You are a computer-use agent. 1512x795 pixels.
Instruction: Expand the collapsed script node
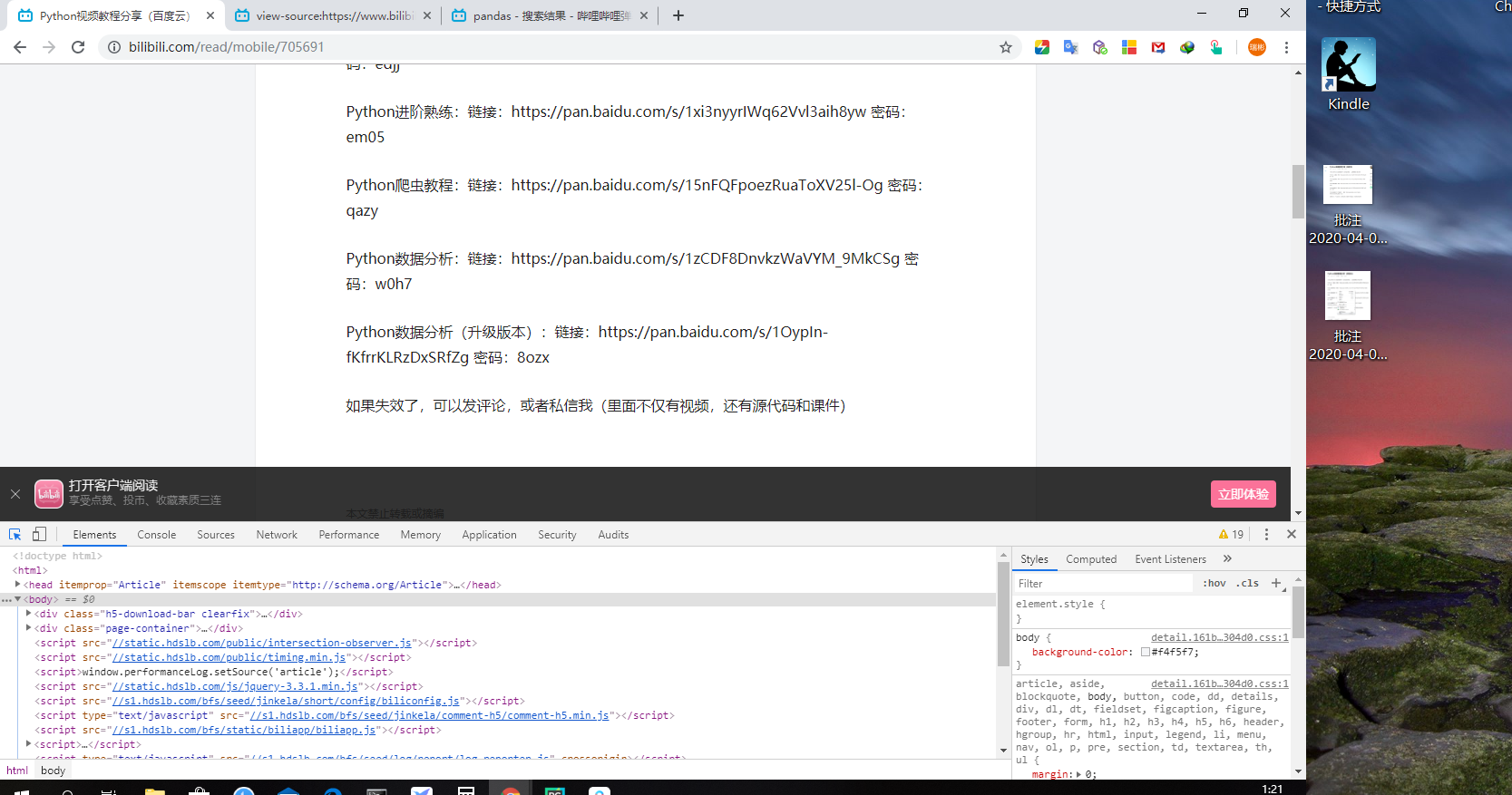(x=29, y=744)
